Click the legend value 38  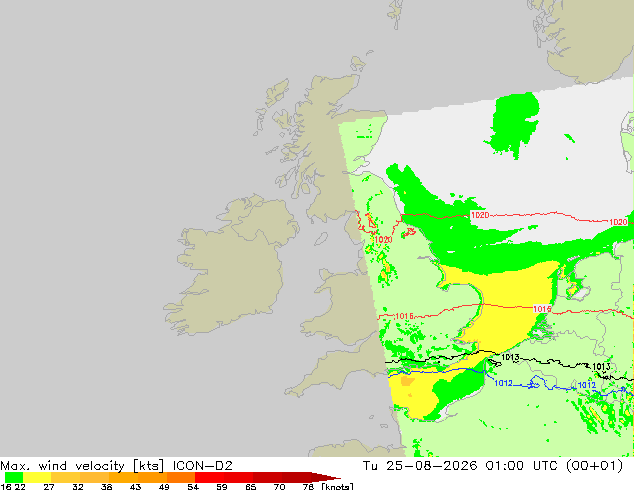click(x=106, y=487)
